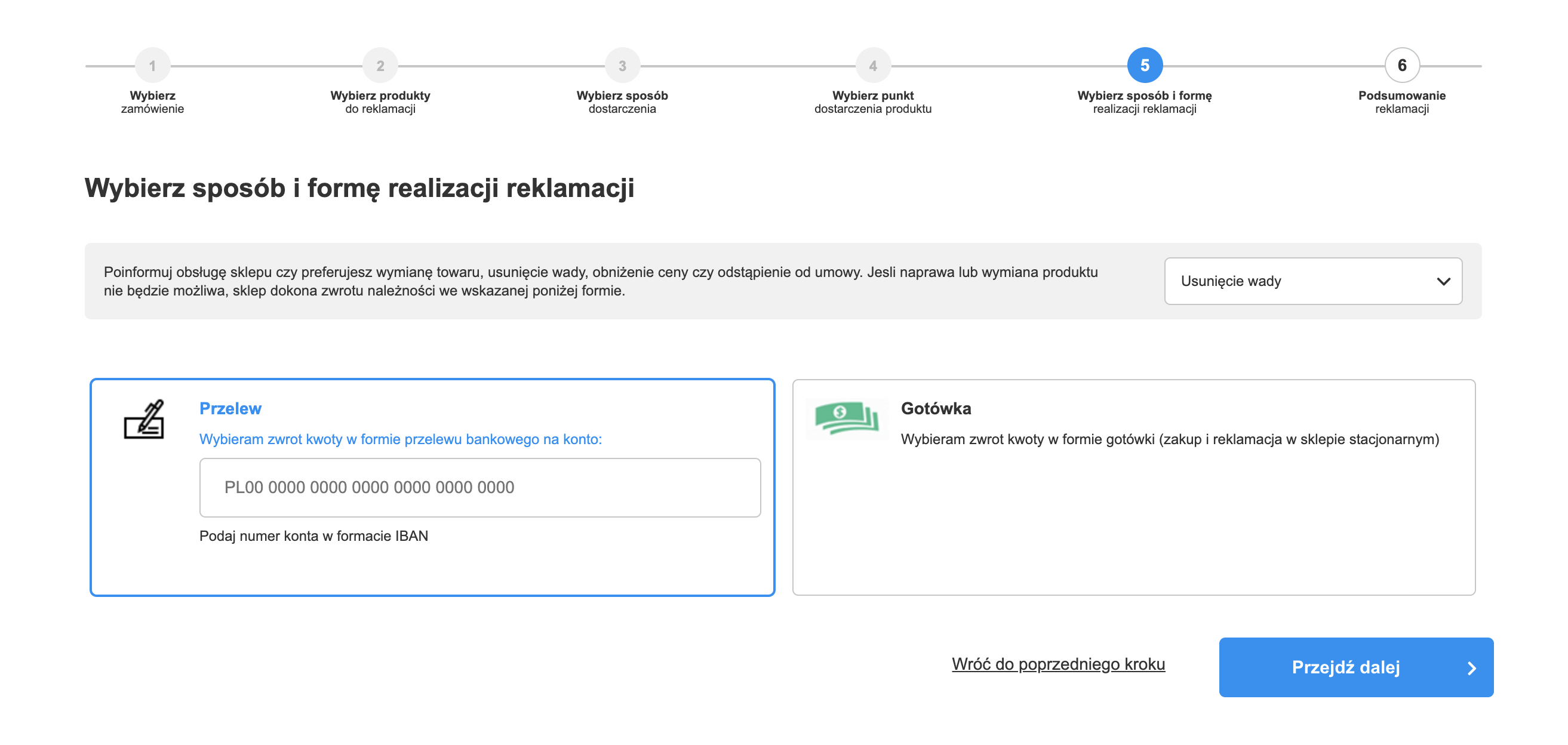
Task: Click the Przelew blue heading text
Action: tap(230, 408)
